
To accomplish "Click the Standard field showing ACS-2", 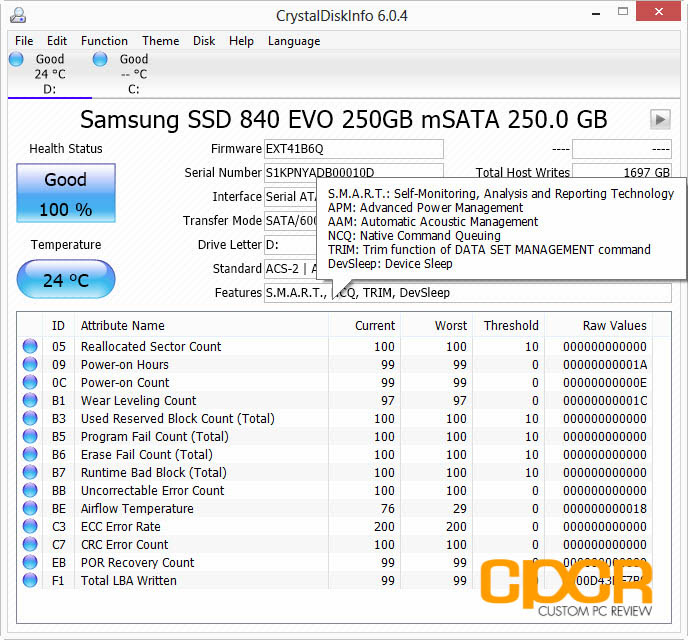I will [x=290, y=268].
